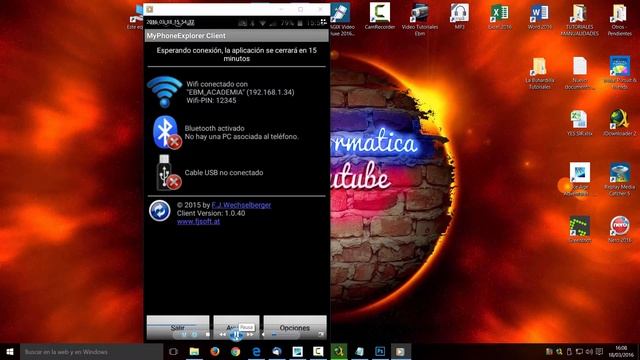Screen dimensions: 640x360
Task: Open the action center notifications icon
Action: (x=599, y=351)
